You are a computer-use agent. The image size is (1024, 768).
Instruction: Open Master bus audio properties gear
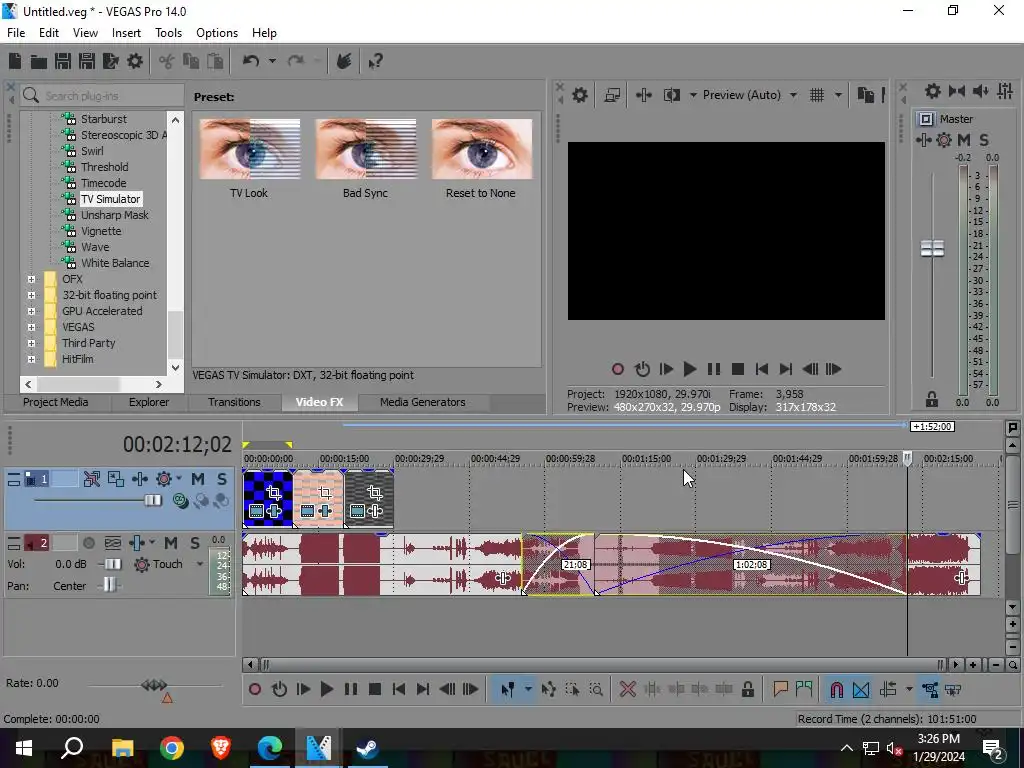pyautogui.click(x=933, y=91)
